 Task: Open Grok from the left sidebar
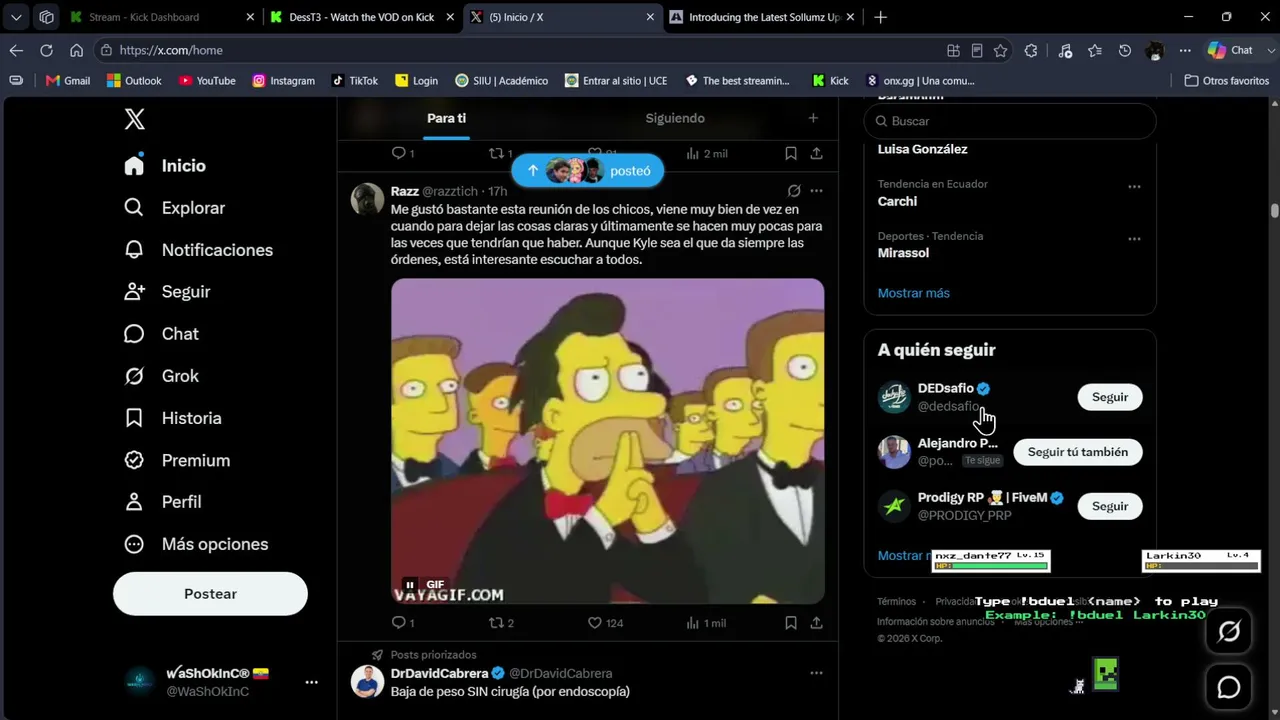point(161,376)
